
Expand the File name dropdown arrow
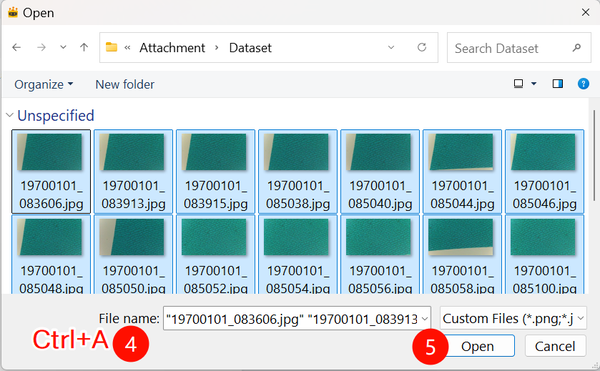[425, 318]
